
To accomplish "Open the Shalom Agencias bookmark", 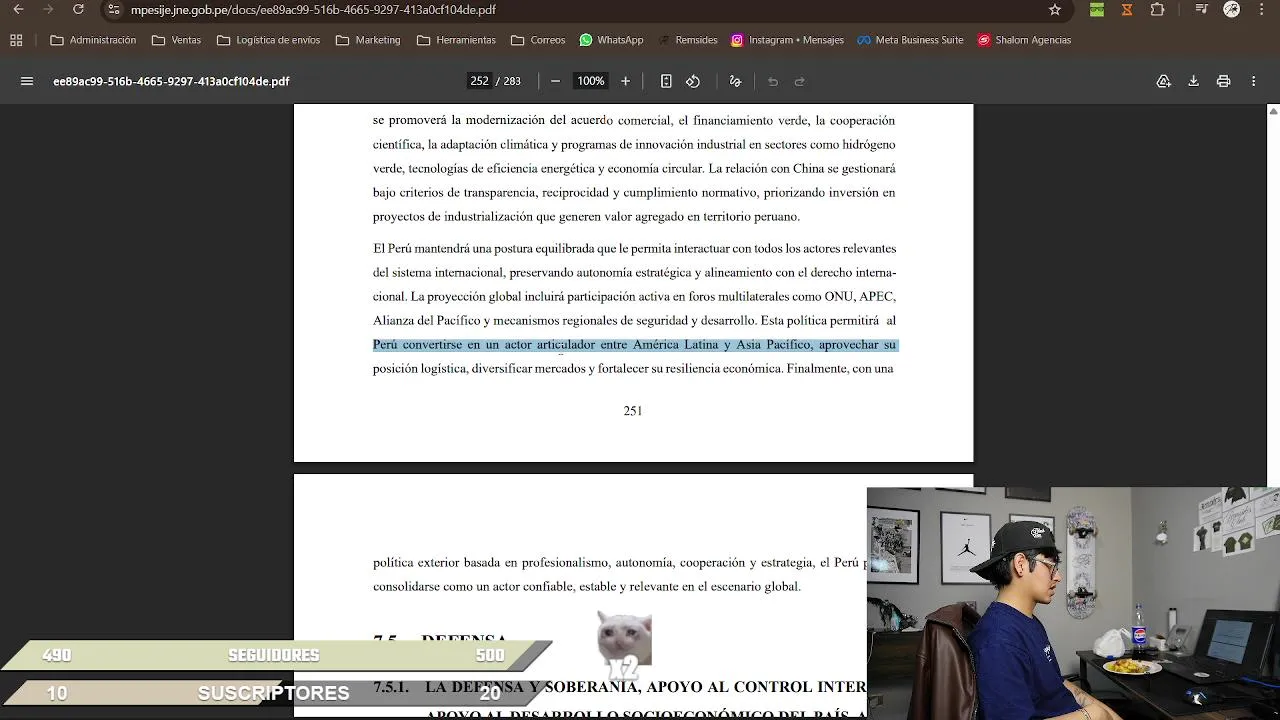I will (1025, 40).
